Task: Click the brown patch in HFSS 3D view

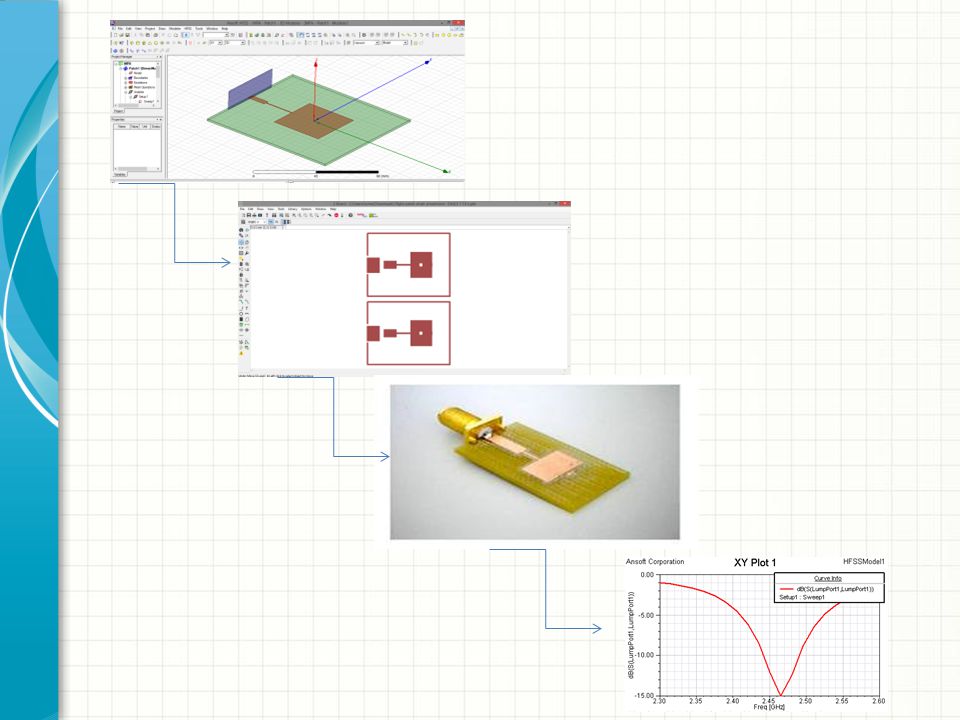Action: (313, 121)
